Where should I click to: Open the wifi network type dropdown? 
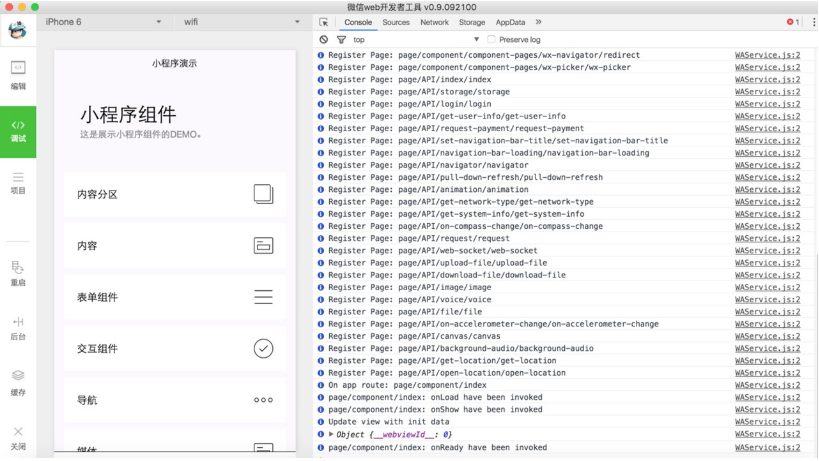pos(241,22)
